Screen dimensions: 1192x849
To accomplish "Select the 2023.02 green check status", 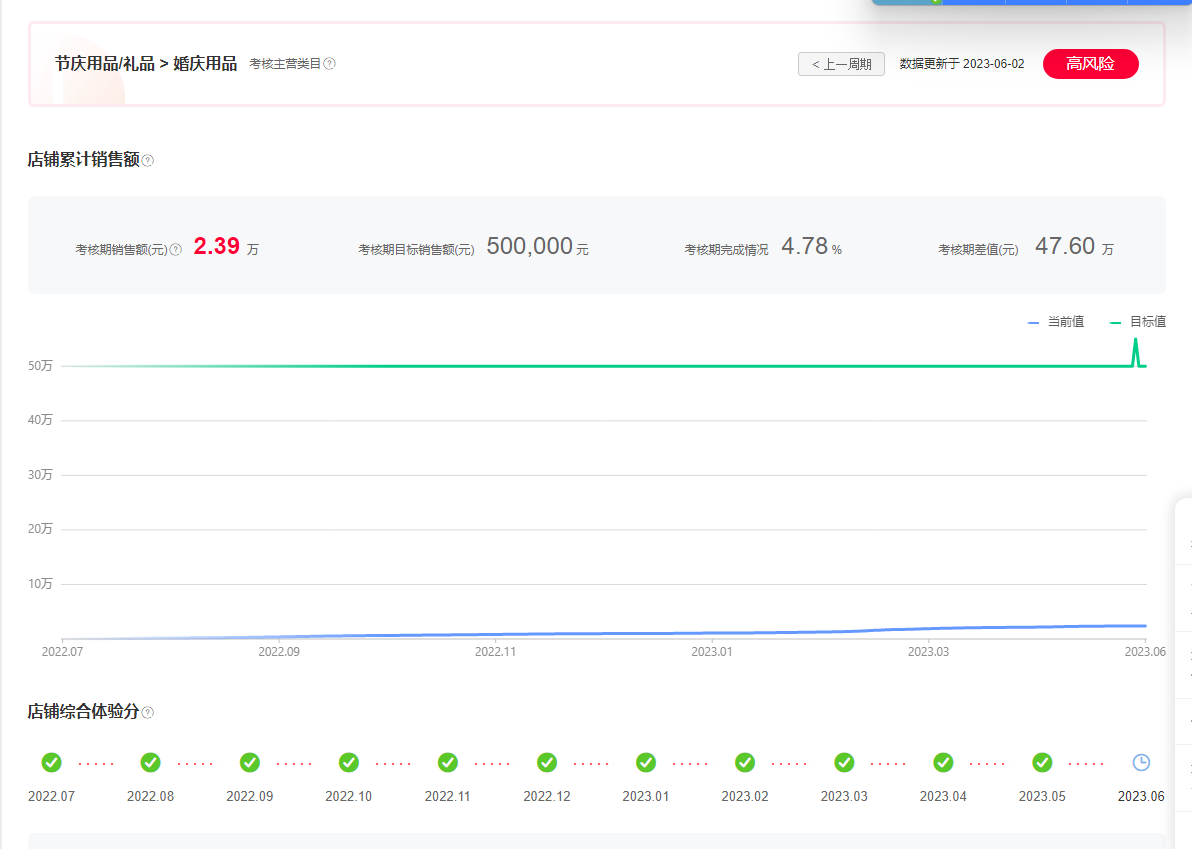I will point(745,762).
